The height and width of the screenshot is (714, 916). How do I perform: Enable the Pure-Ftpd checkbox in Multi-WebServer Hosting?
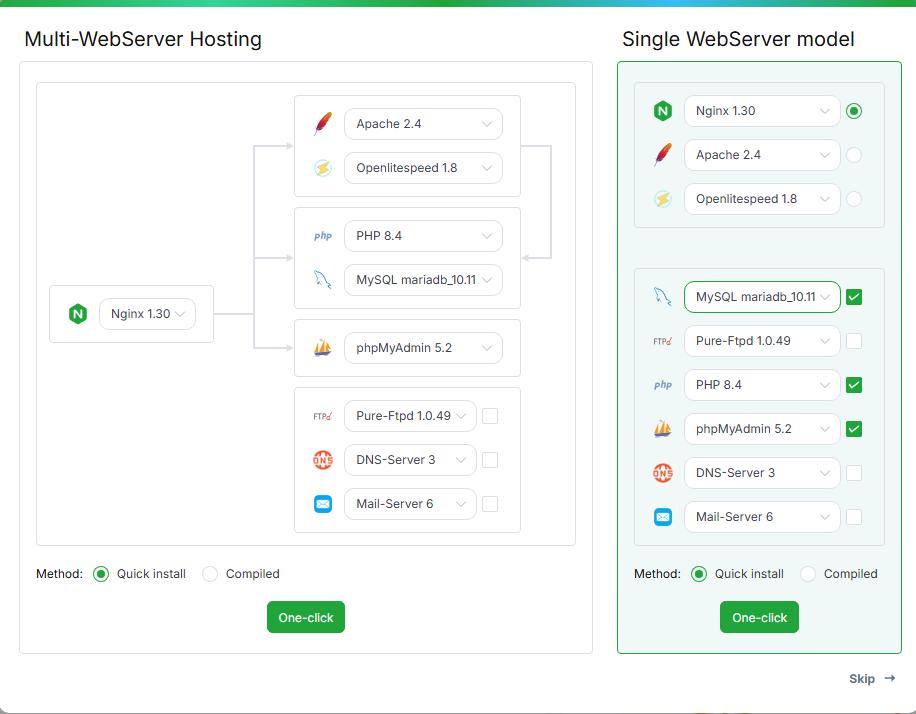click(490, 416)
